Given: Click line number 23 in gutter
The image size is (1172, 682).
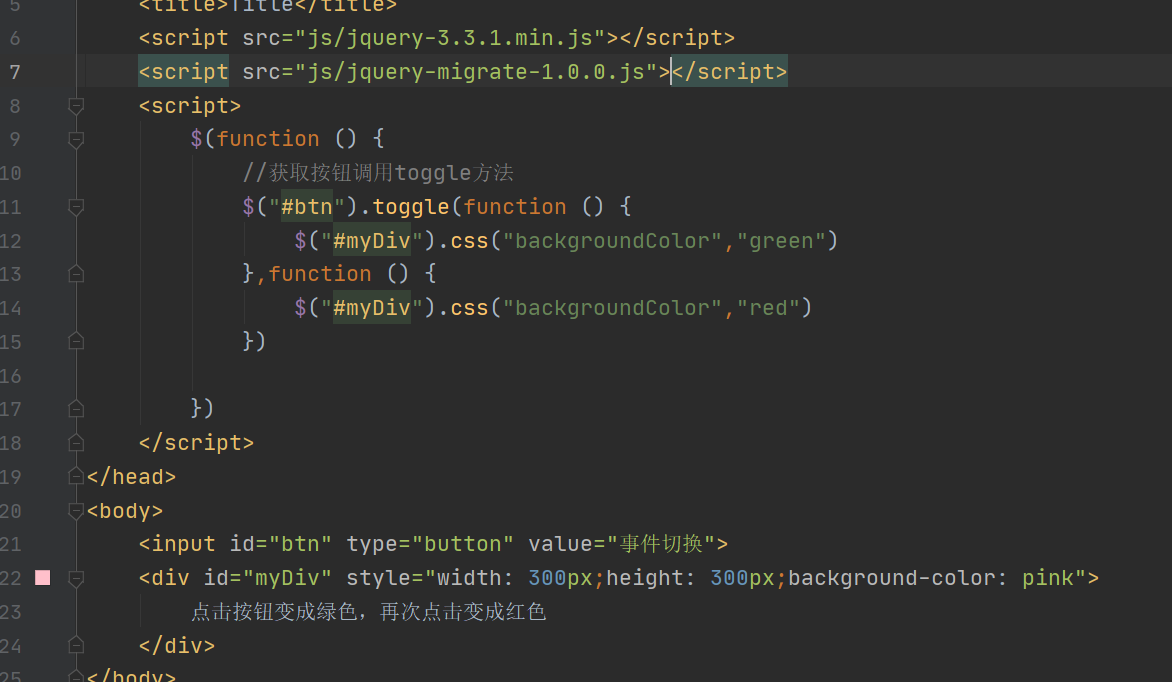Looking at the screenshot, I should [10, 612].
